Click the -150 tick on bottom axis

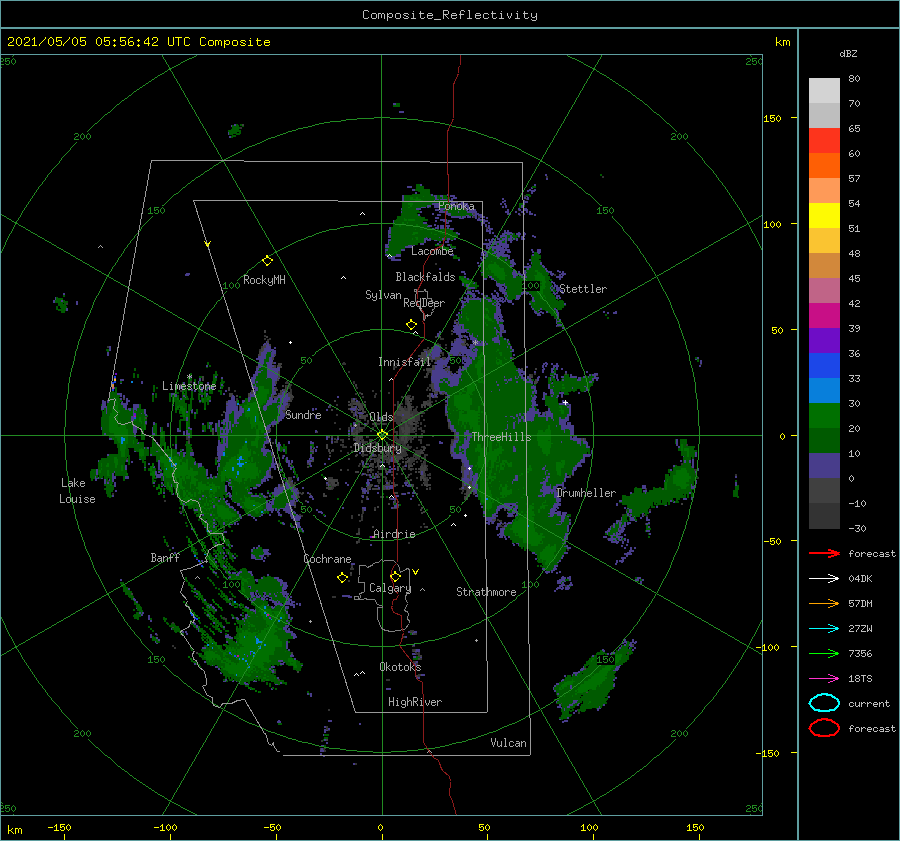[59, 827]
